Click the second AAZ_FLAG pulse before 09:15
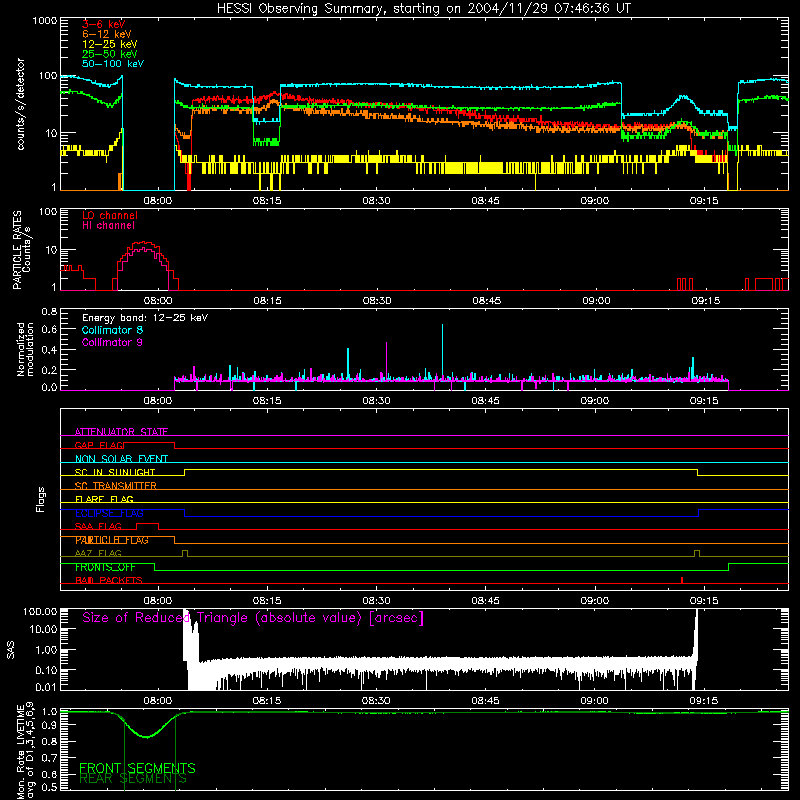 pyautogui.click(x=697, y=553)
